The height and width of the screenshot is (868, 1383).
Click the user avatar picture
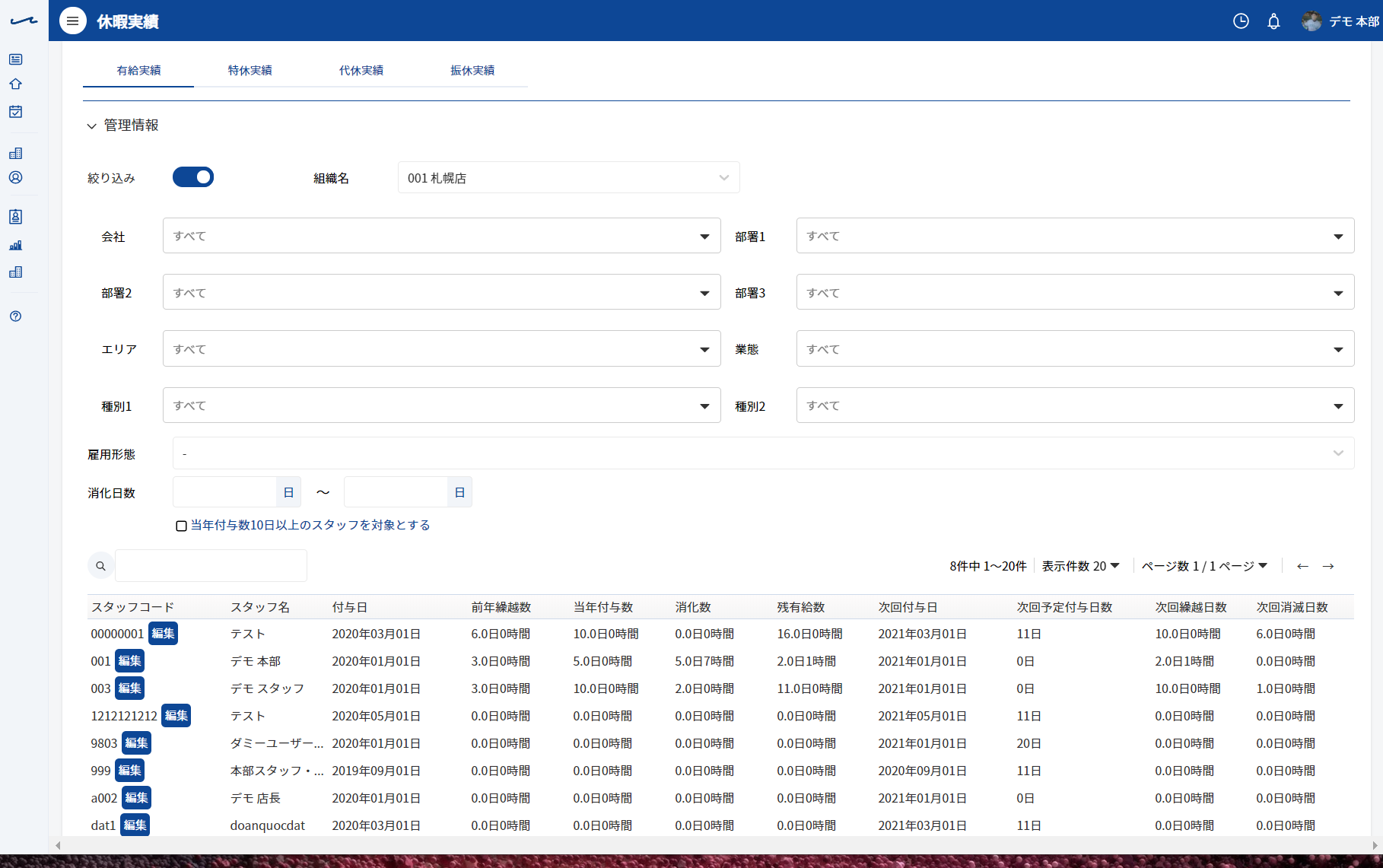click(x=1311, y=21)
